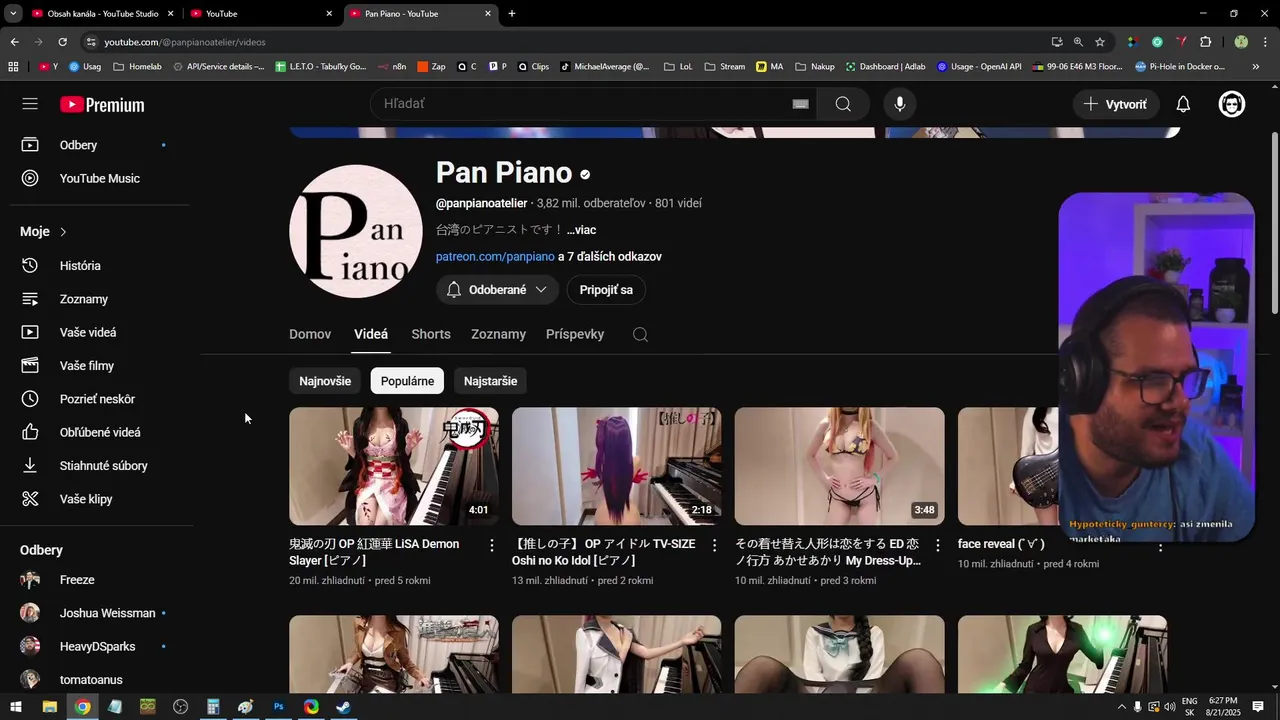Open Demon Slayer video thumbnail

394,466
